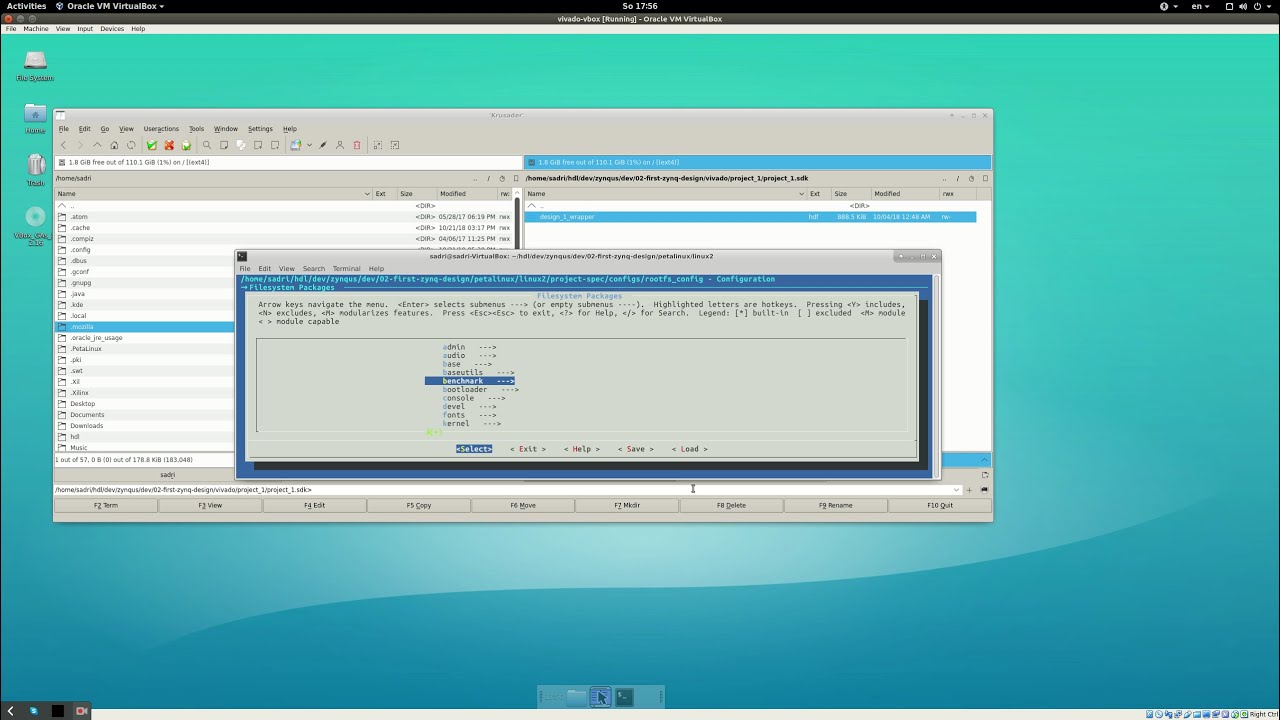Click invert selection icon in toolbar
1280x720 pixels.
click(x=186, y=145)
